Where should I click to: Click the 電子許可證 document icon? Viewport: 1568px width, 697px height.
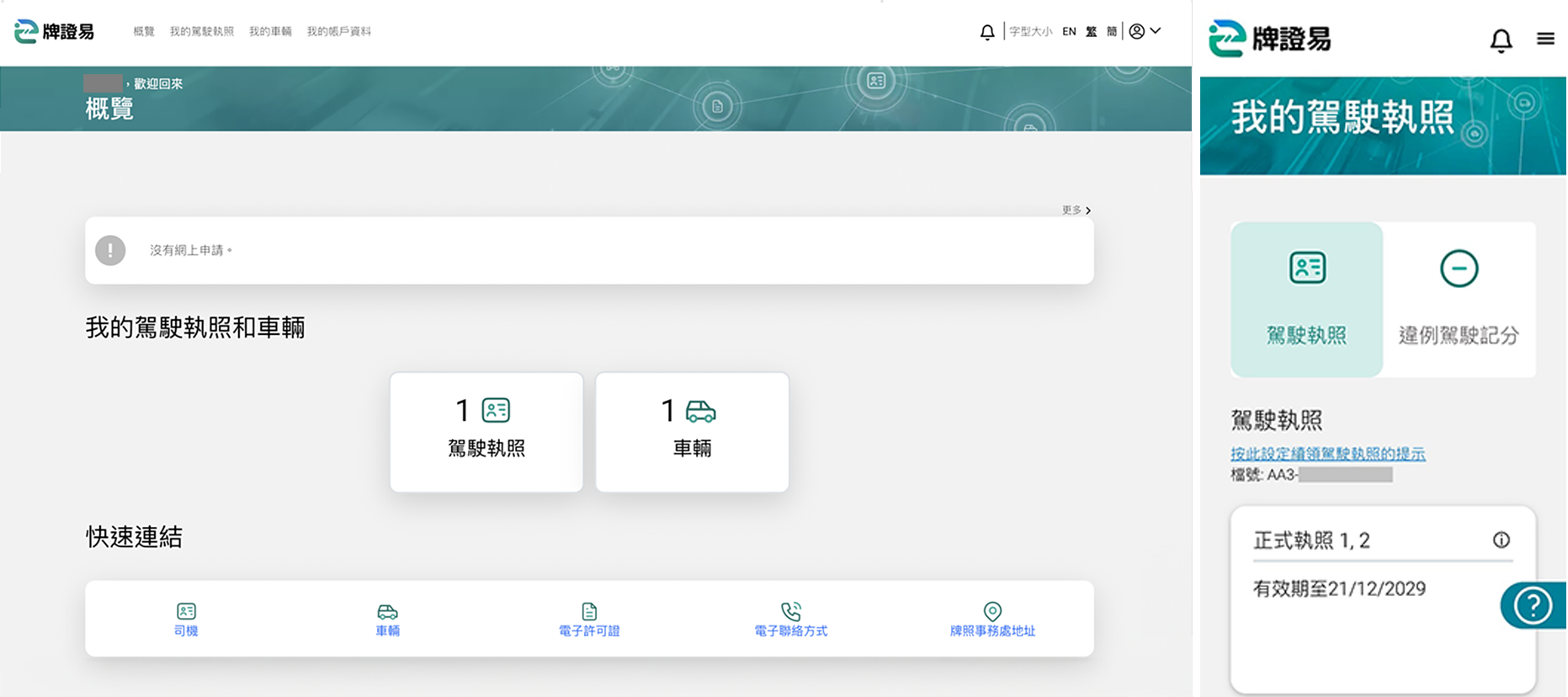pos(589,610)
